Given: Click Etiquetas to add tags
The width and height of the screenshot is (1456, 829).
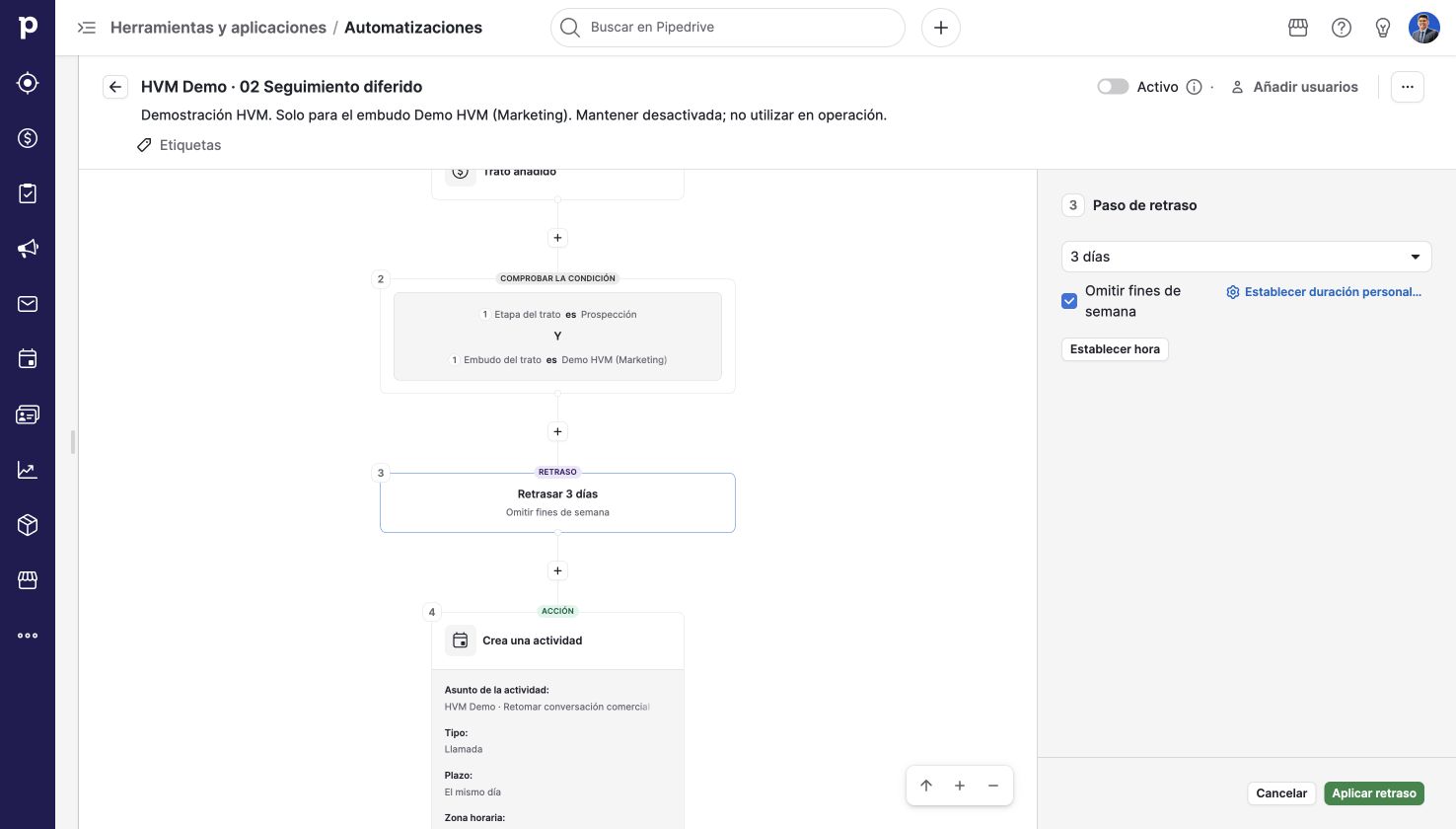Looking at the screenshot, I should 180,145.
